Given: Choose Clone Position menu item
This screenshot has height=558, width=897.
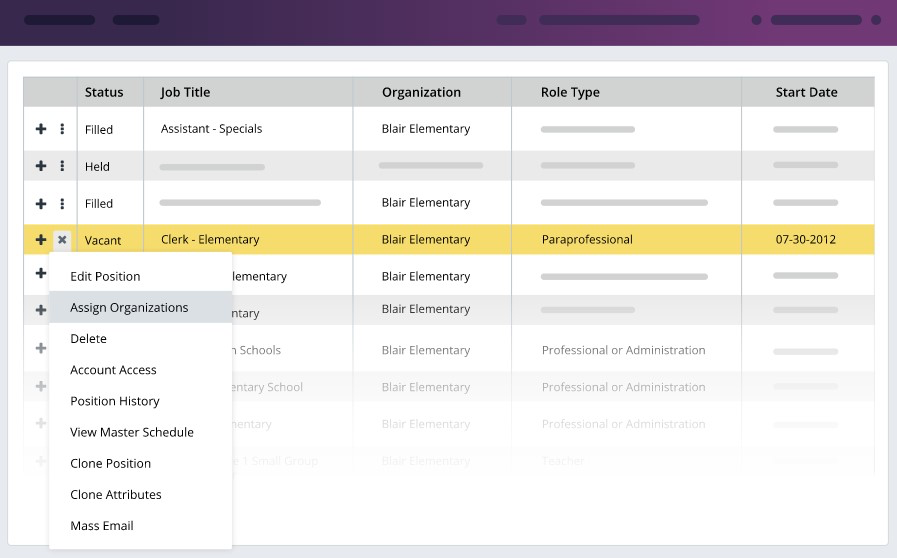Looking at the screenshot, I should click(x=111, y=463).
